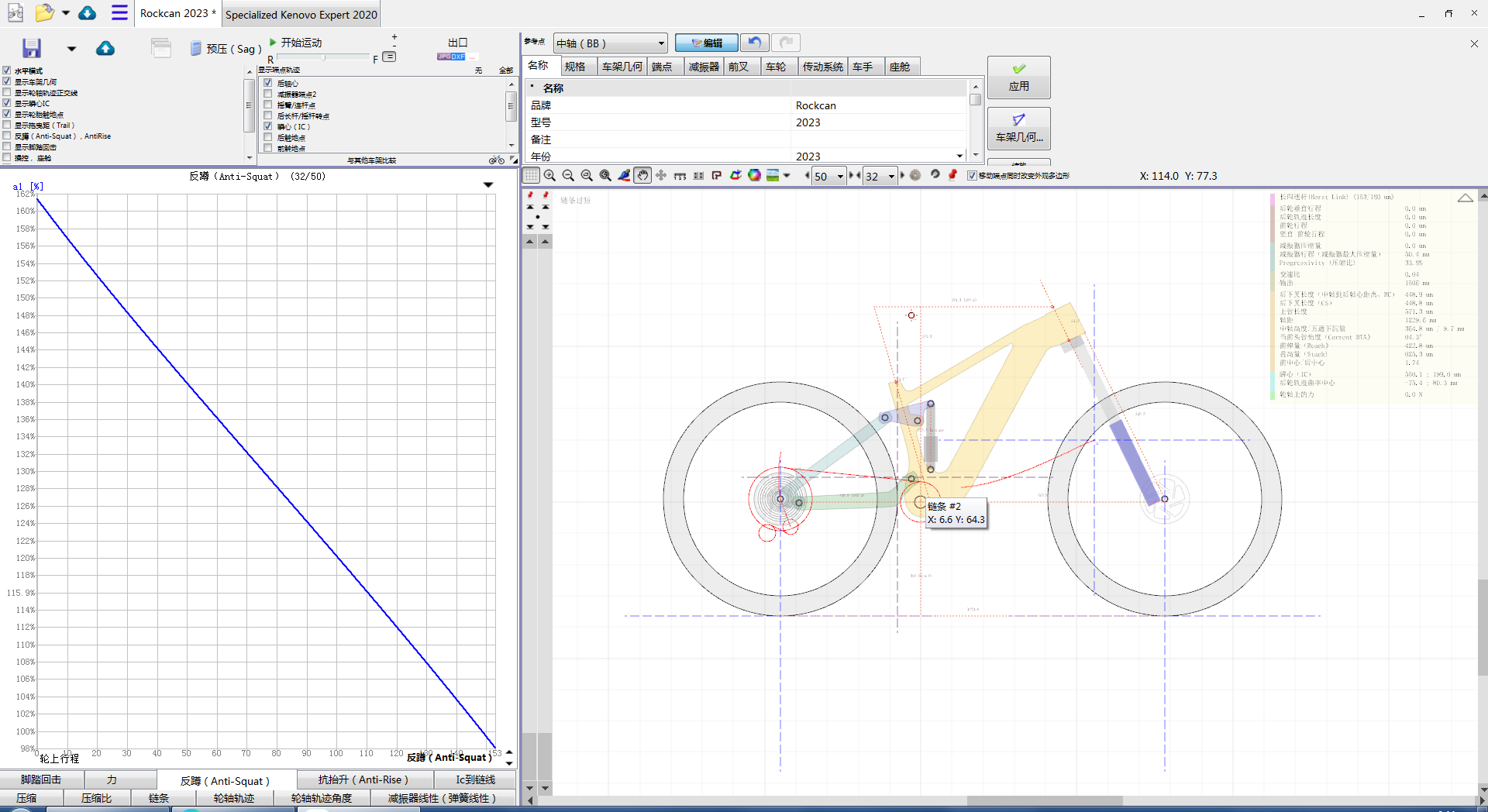The image size is (1488, 812).
Task: Click the bicycle compare icon
Action: [496, 160]
